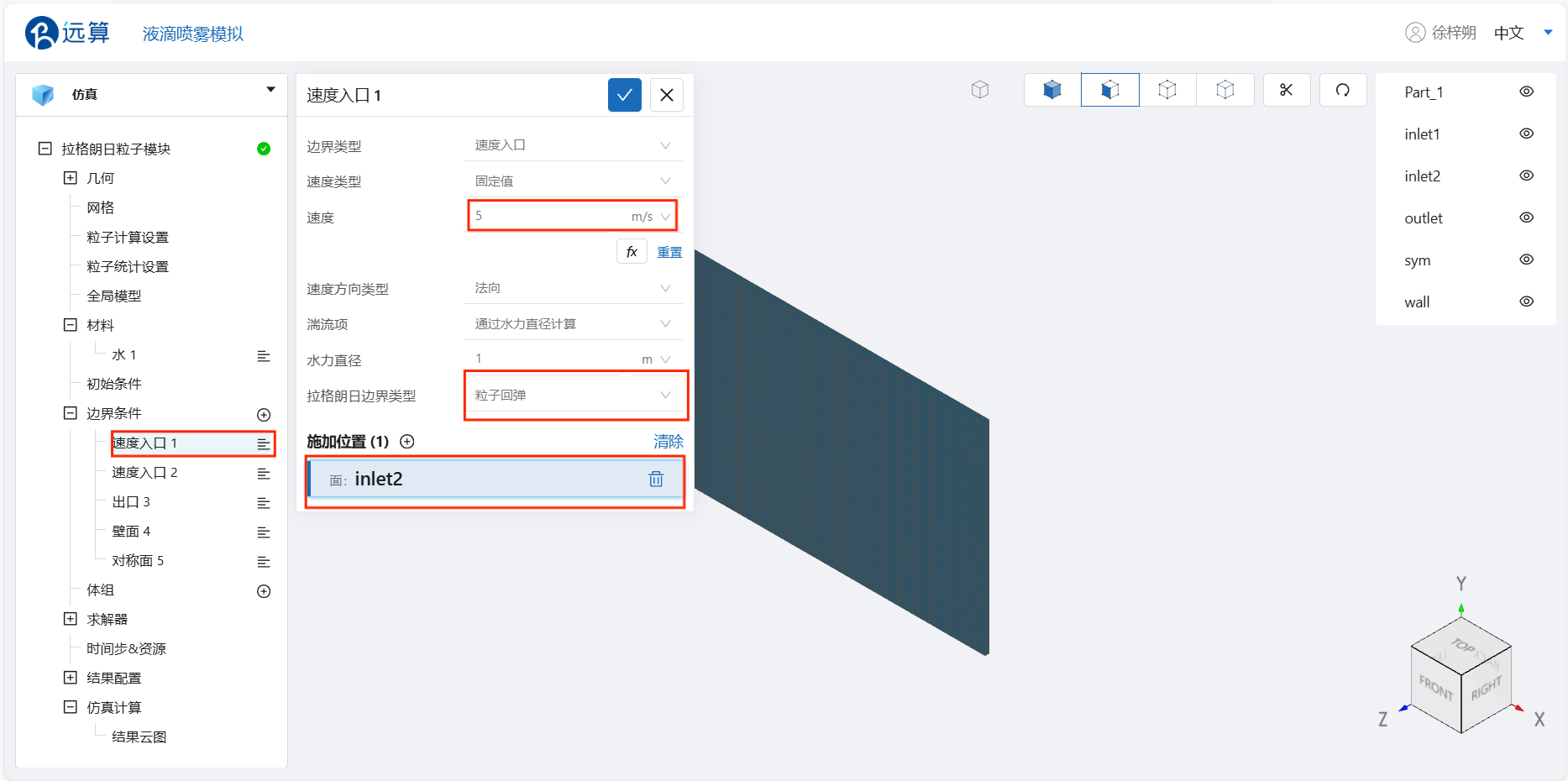Image resolution: width=1568 pixels, height=781 pixels.
Task: Toggle visibility of sym
Action: tap(1527, 259)
